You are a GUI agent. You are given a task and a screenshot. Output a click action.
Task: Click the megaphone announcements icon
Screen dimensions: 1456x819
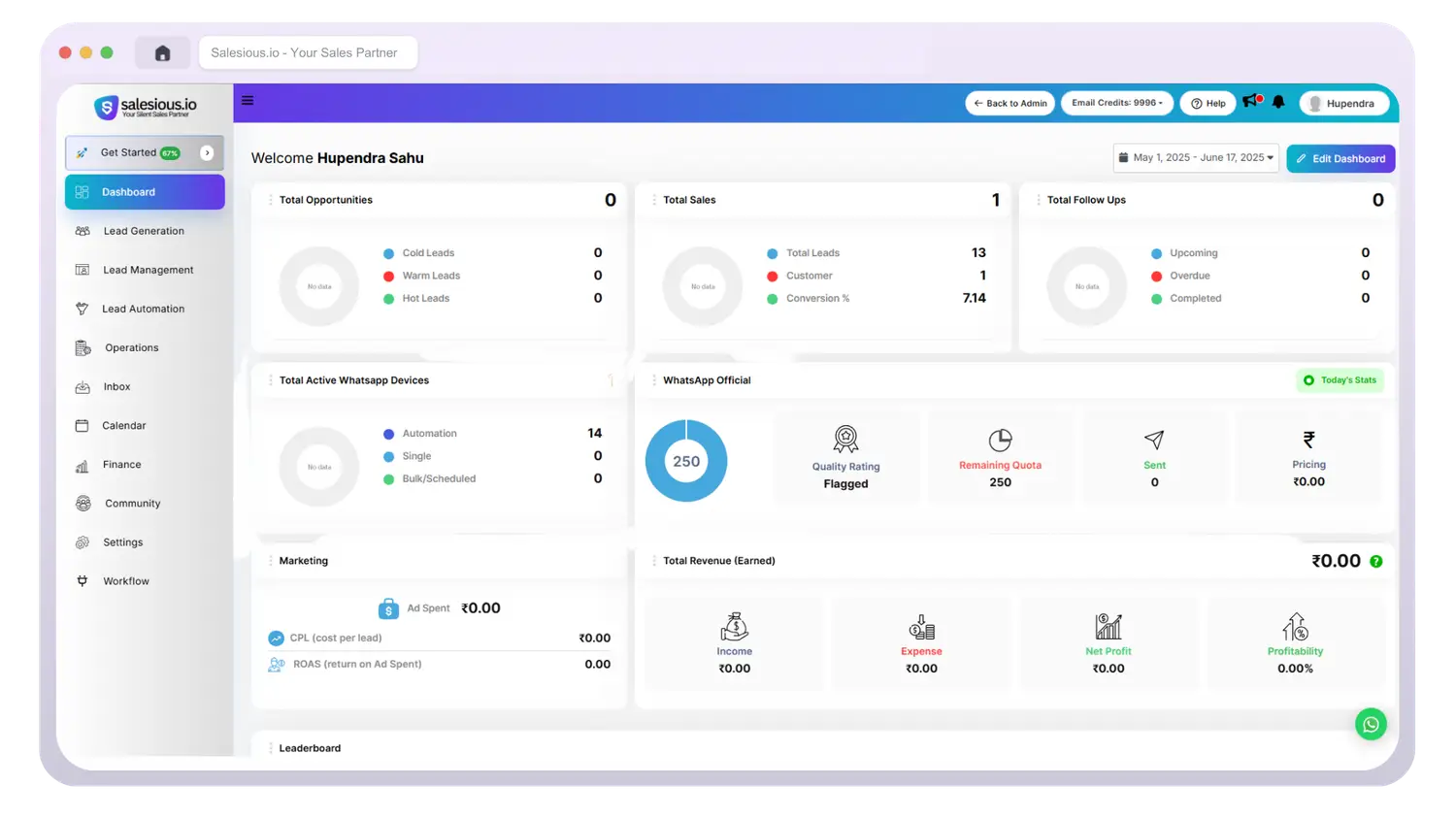1251,101
